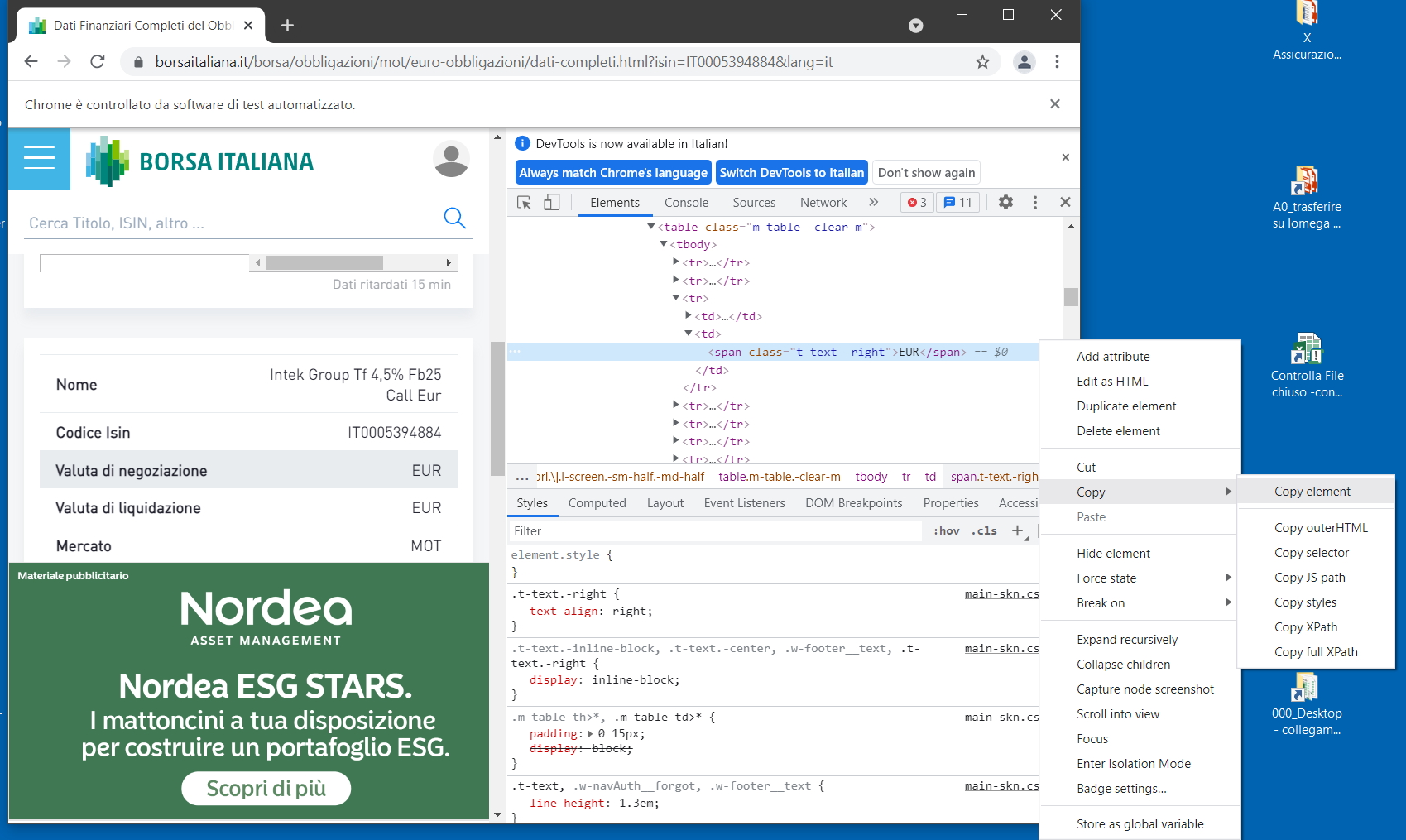The height and width of the screenshot is (840, 1406).
Task: Open the Chrome three-dot menu
Action: 1057,62
